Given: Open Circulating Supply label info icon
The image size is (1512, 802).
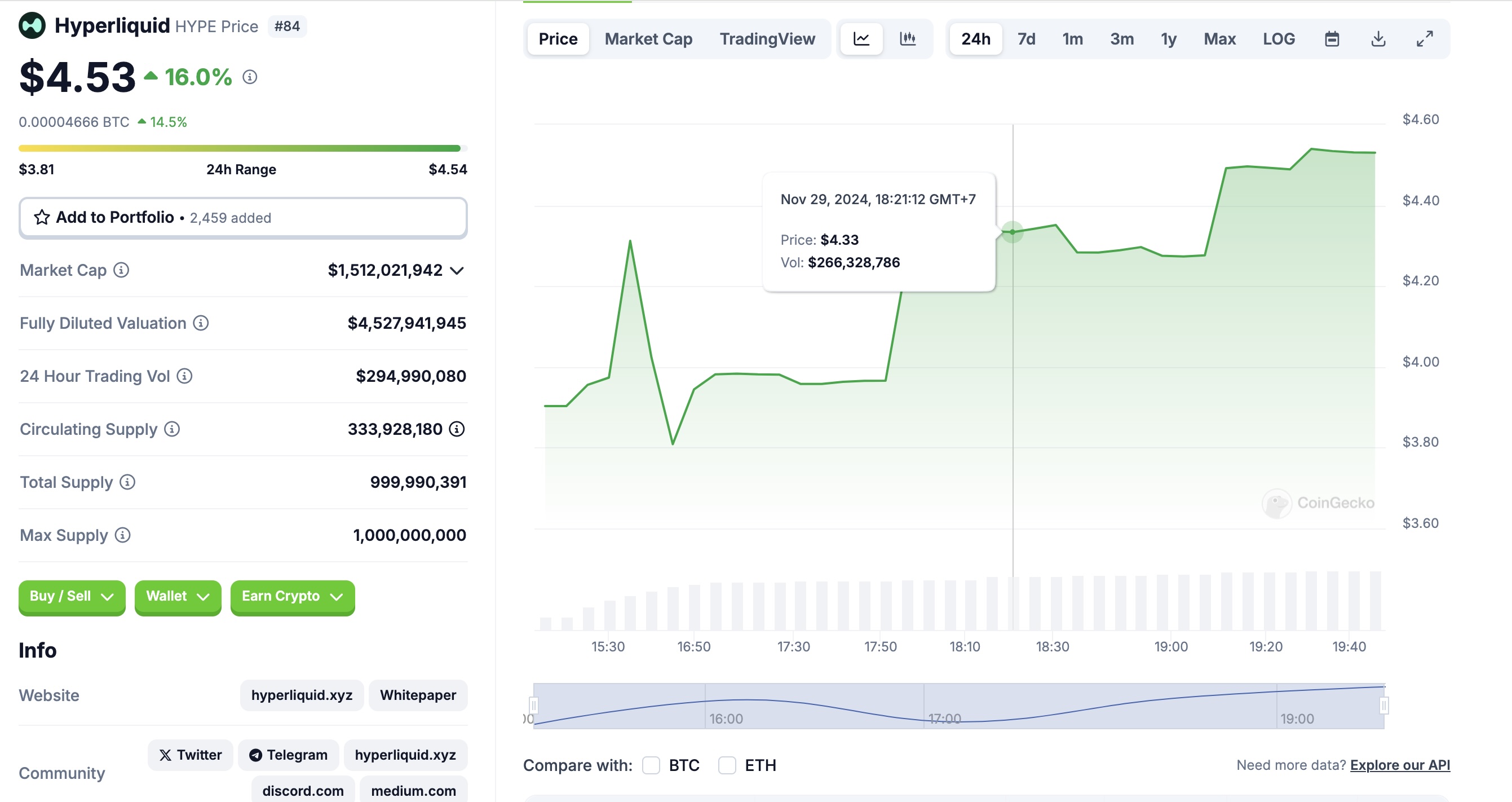Looking at the screenshot, I should (x=171, y=429).
